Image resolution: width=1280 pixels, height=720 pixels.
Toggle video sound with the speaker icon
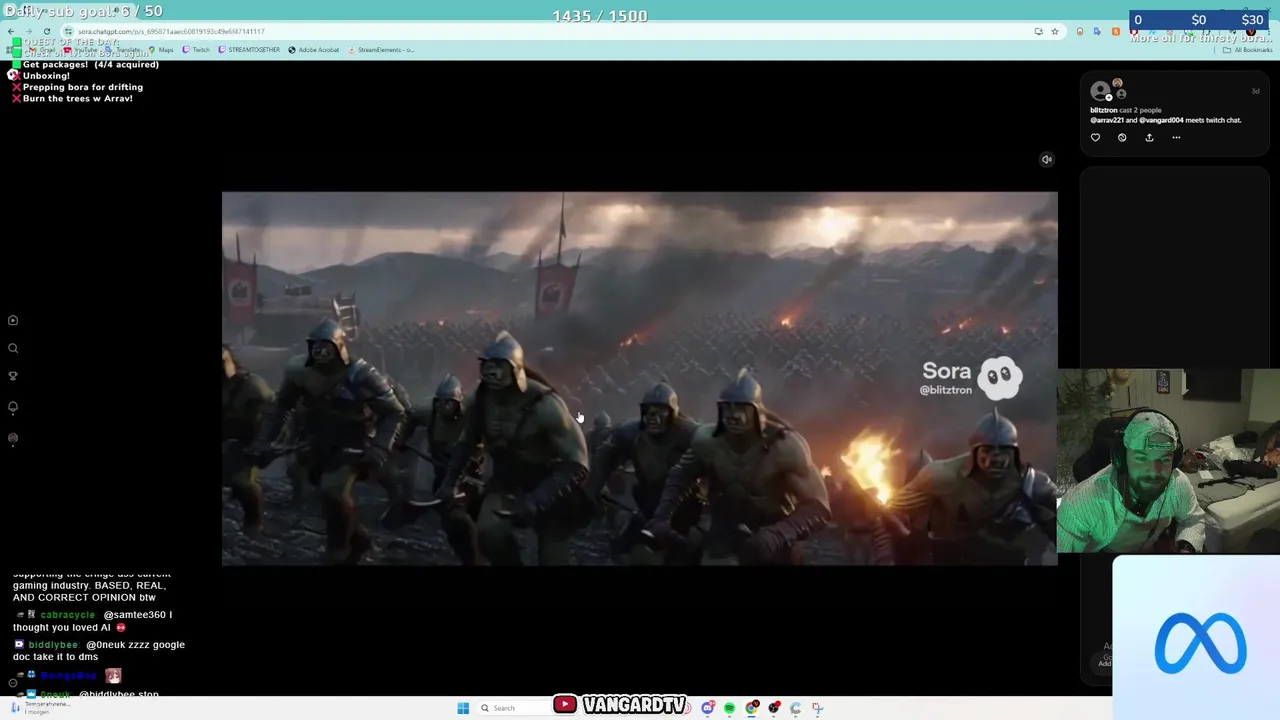(1046, 159)
